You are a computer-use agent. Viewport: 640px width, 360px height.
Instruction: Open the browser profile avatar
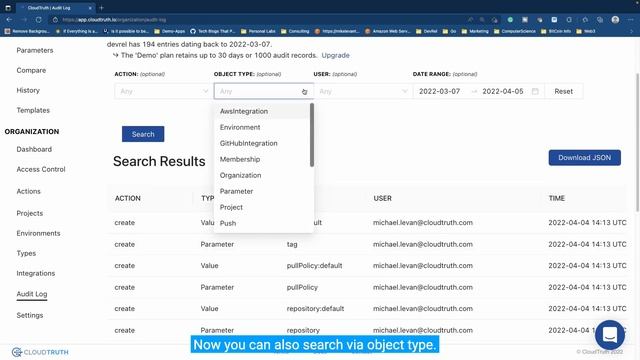click(x=615, y=20)
